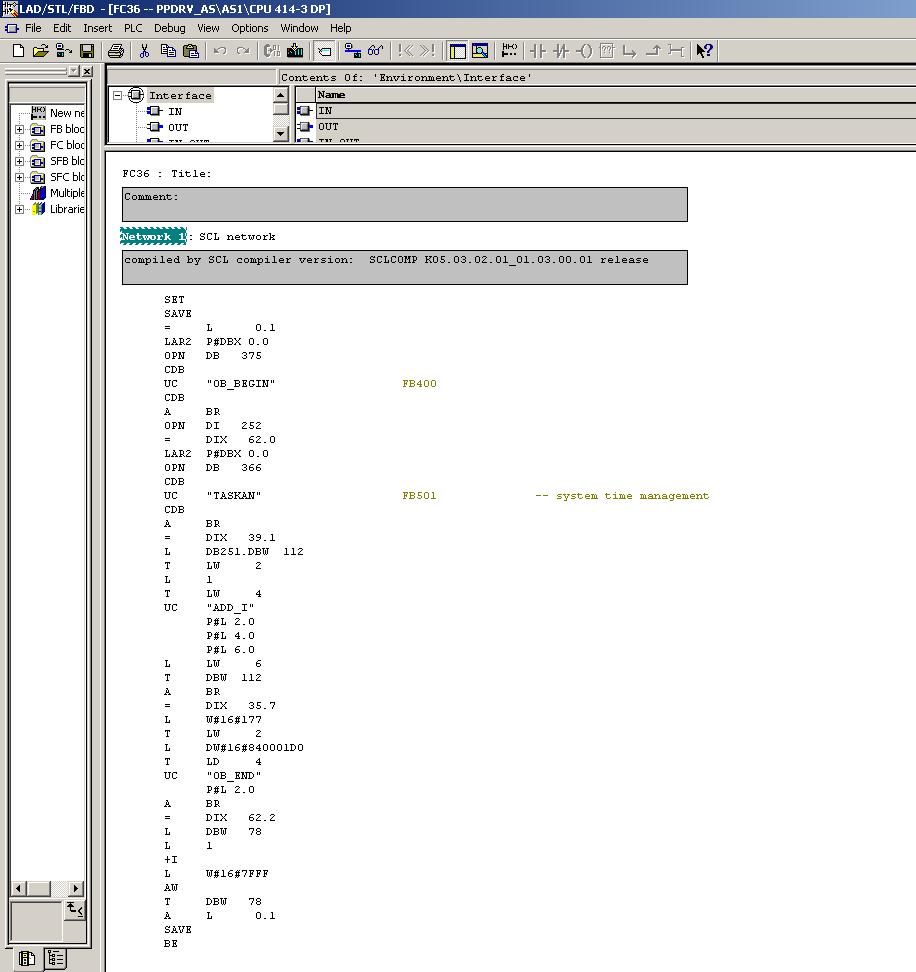Open the View menu
This screenshot has width=916, height=972.
click(x=208, y=28)
